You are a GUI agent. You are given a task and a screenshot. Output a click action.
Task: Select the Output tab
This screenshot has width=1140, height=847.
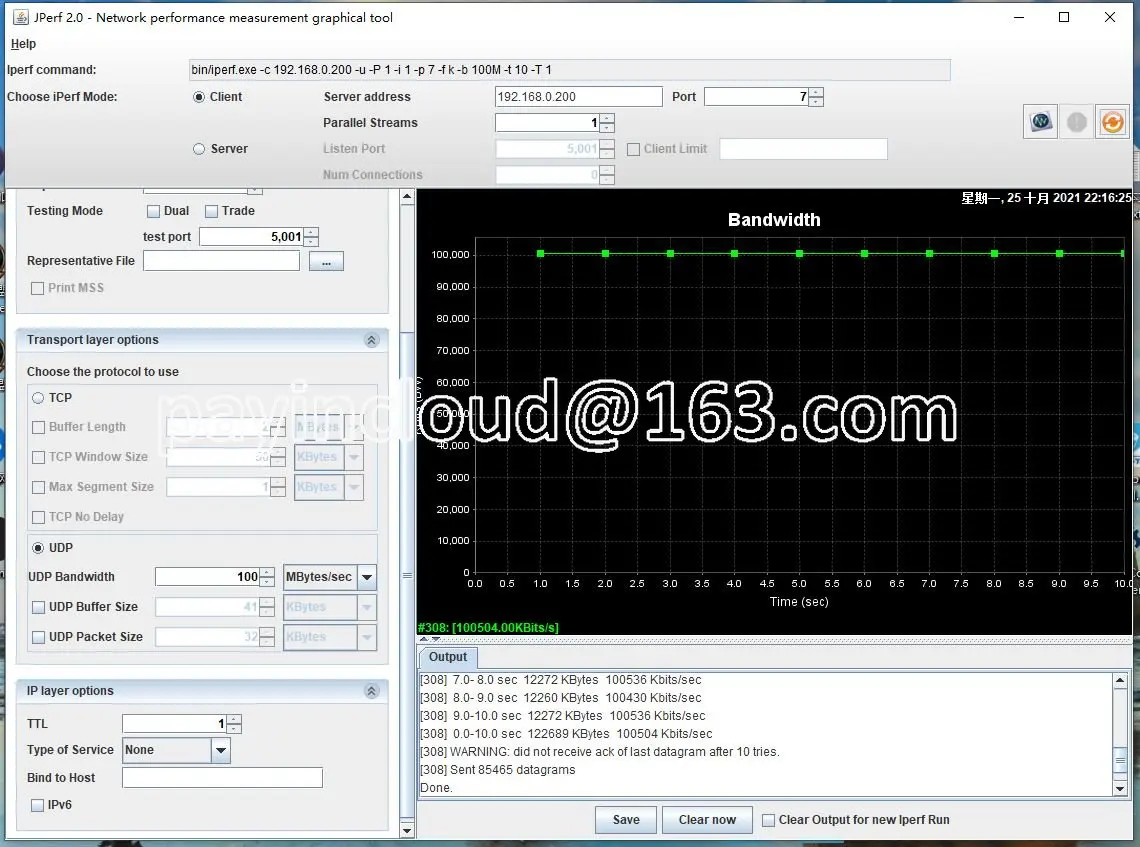448,657
